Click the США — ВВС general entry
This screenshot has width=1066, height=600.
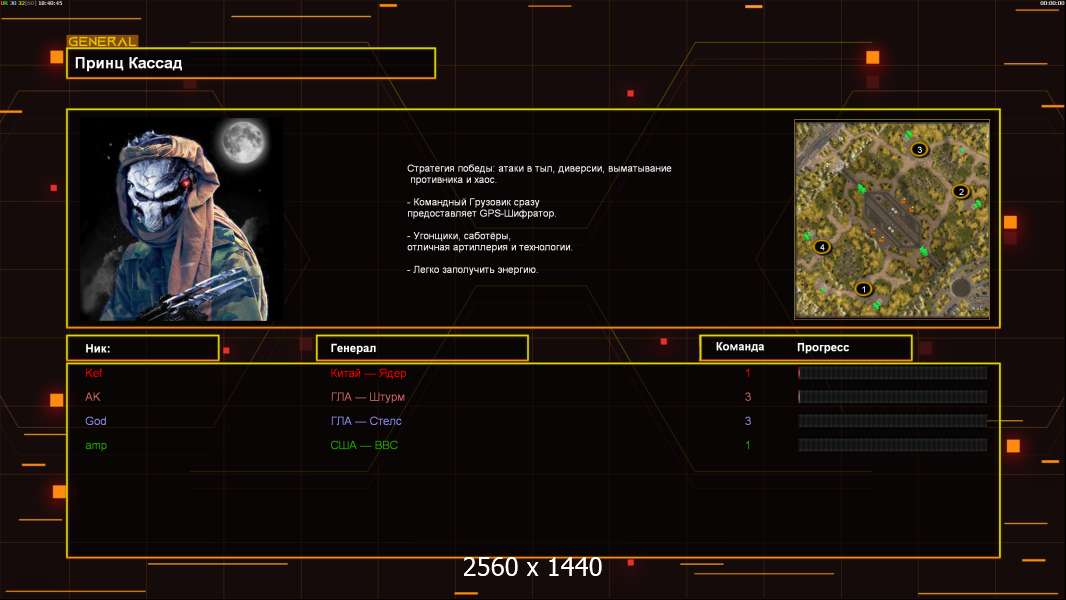pyautogui.click(x=364, y=445)
